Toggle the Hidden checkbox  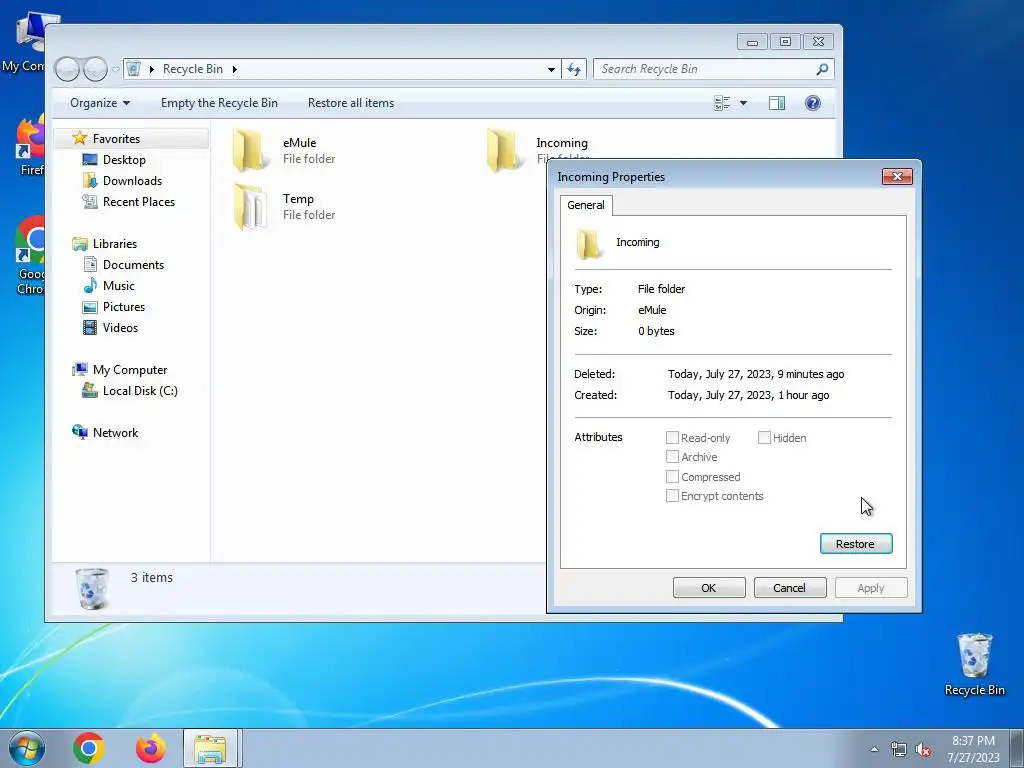click(764, 438)
